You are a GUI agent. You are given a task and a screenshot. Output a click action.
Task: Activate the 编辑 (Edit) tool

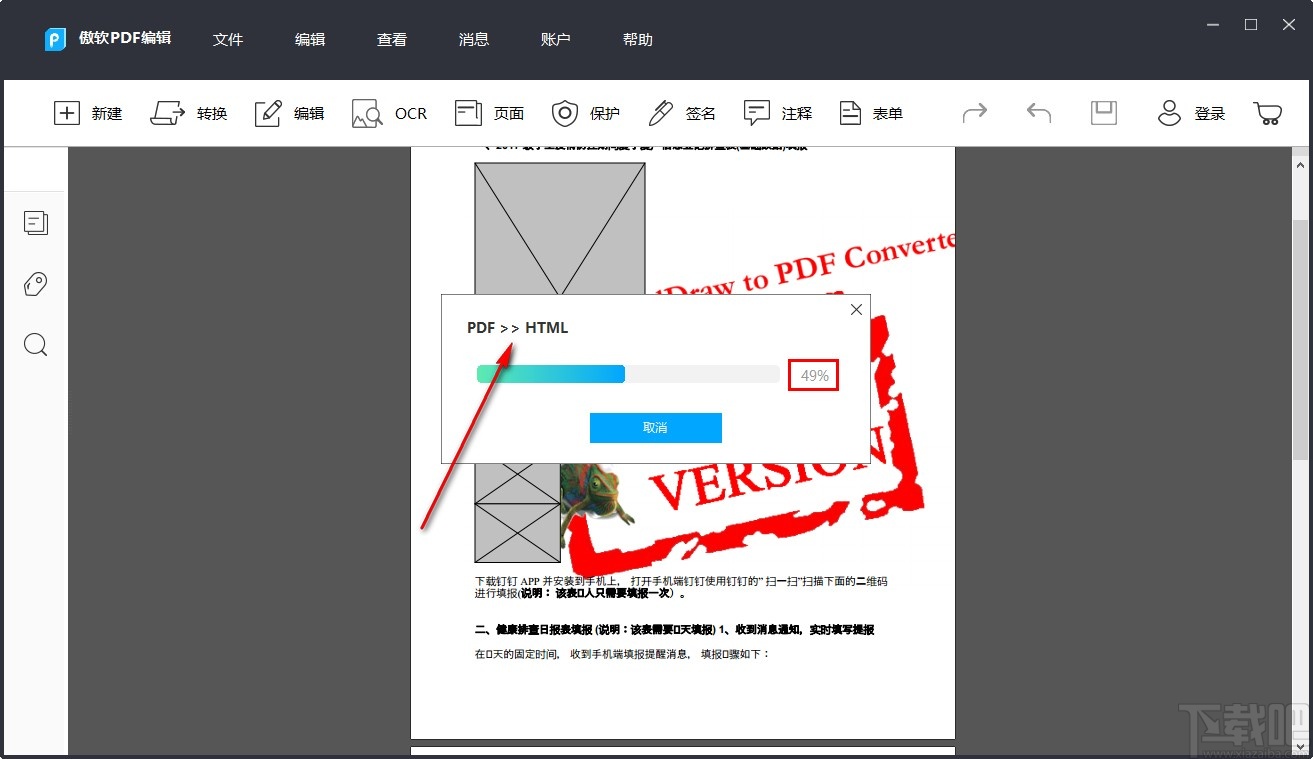[x=289, y=113]
